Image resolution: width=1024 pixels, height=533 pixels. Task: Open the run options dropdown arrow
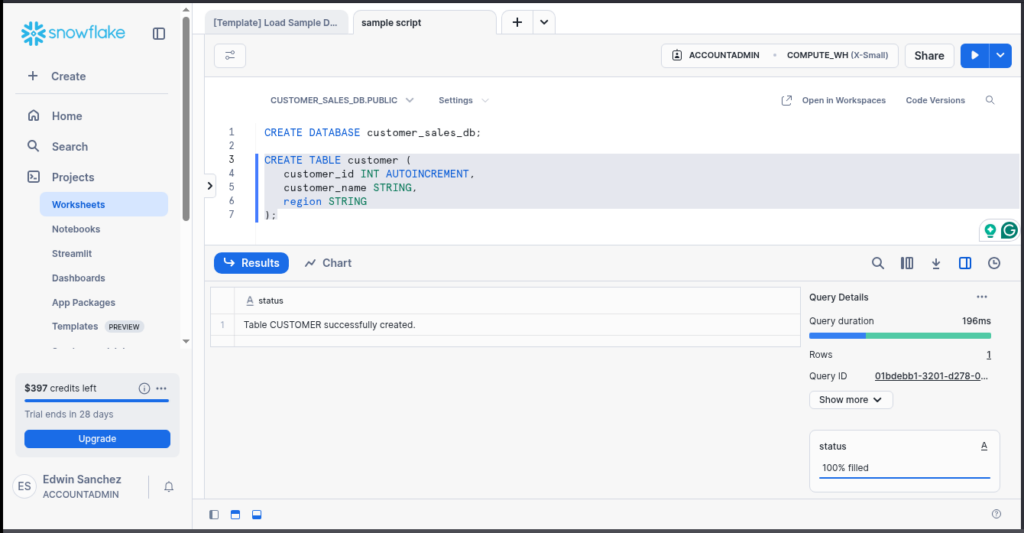(1000, 56)
